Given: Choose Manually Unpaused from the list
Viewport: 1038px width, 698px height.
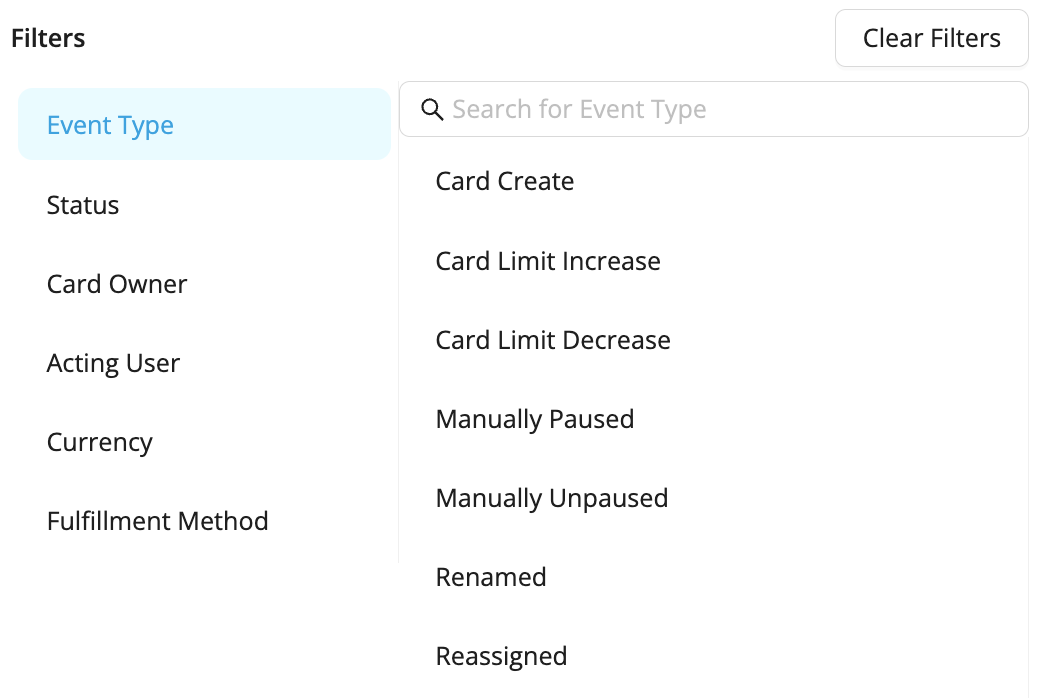Looking at the screenshot, I should pyautogui.click(x=714, y=498).
